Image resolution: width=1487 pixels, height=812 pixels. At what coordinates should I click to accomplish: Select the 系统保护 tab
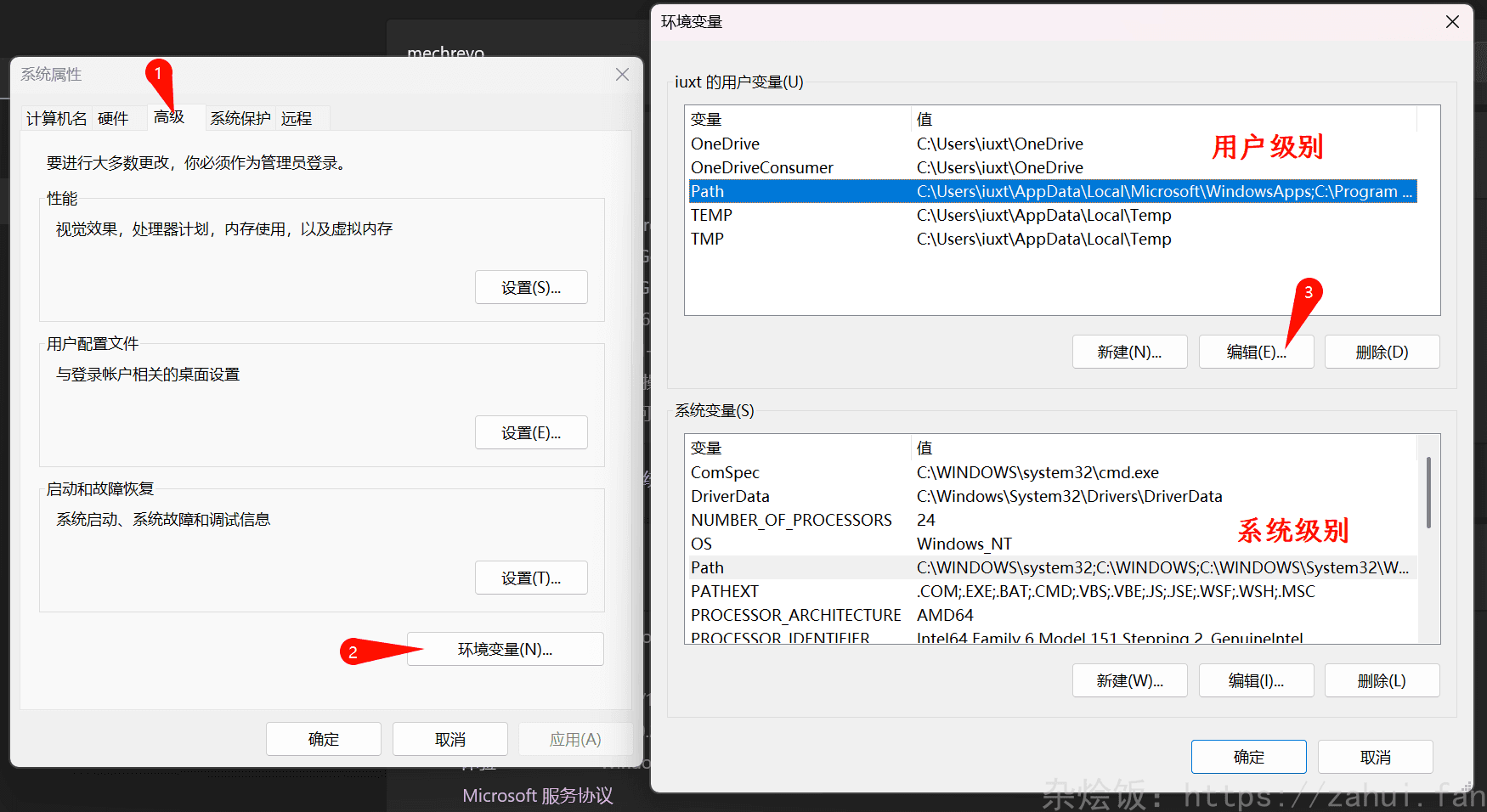tap(240, 119)
